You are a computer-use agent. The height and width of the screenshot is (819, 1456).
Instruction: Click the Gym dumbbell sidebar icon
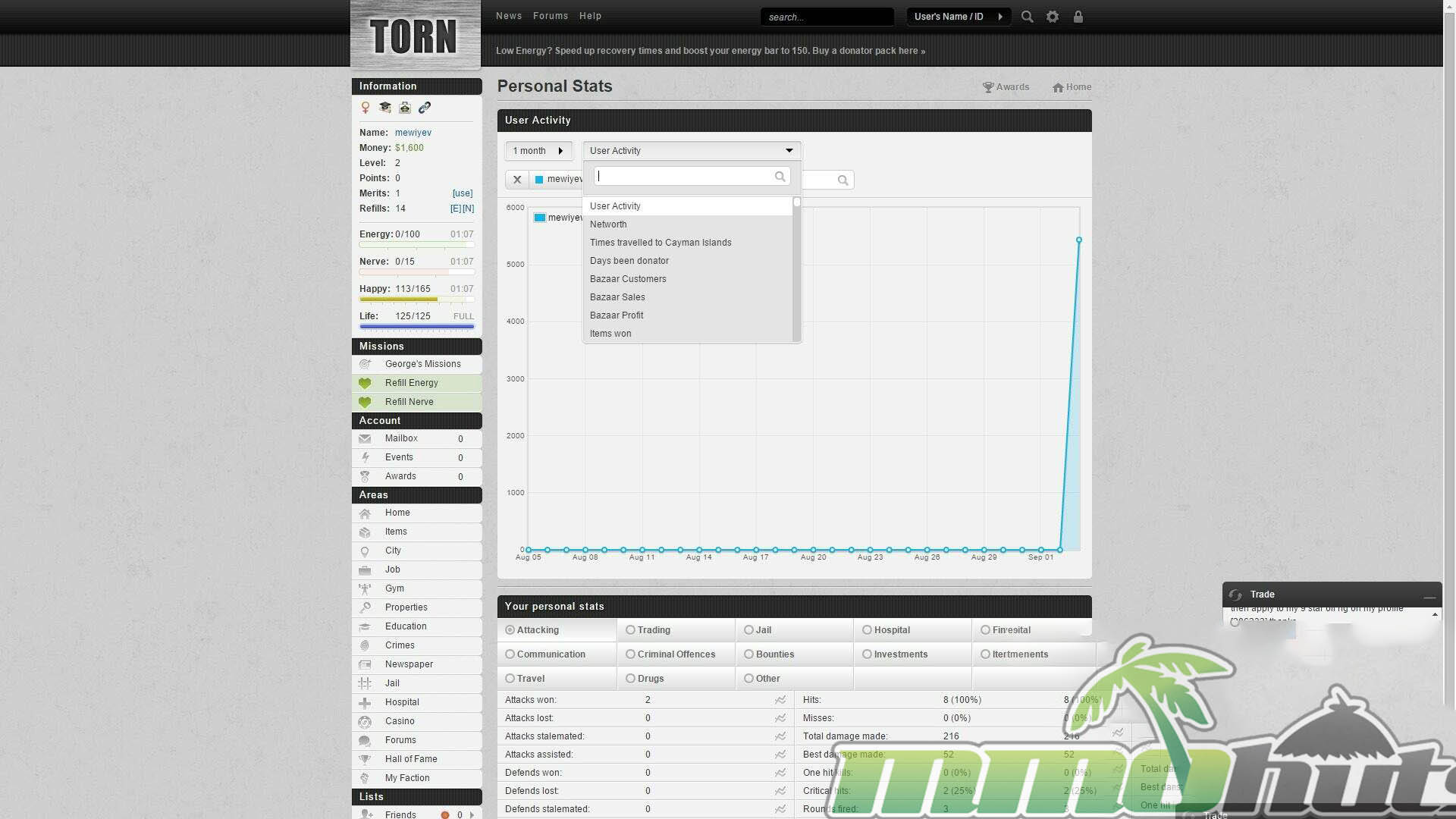click(x=365, y=588)
